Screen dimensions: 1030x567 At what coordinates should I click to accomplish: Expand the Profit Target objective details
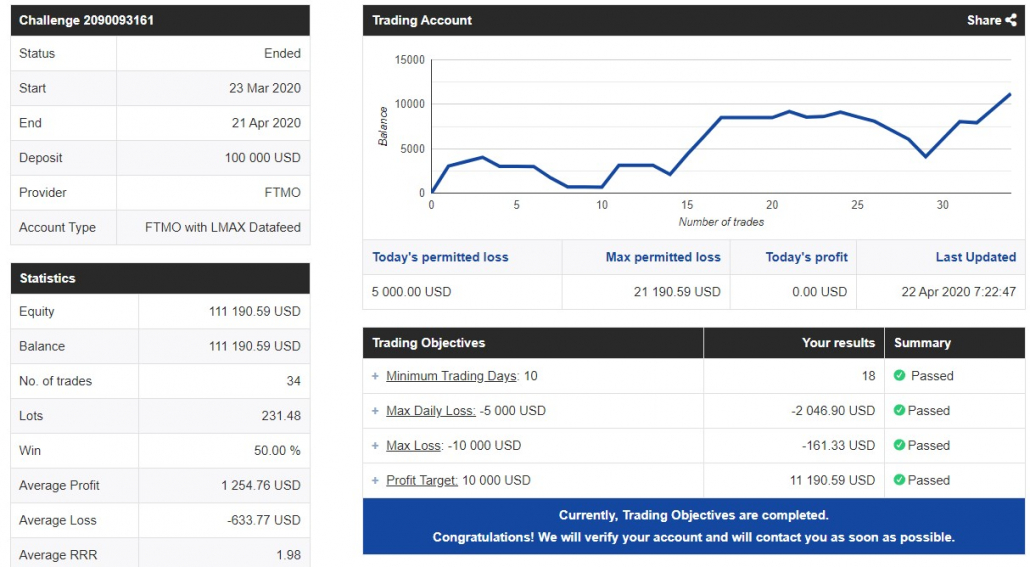point(376,481)
